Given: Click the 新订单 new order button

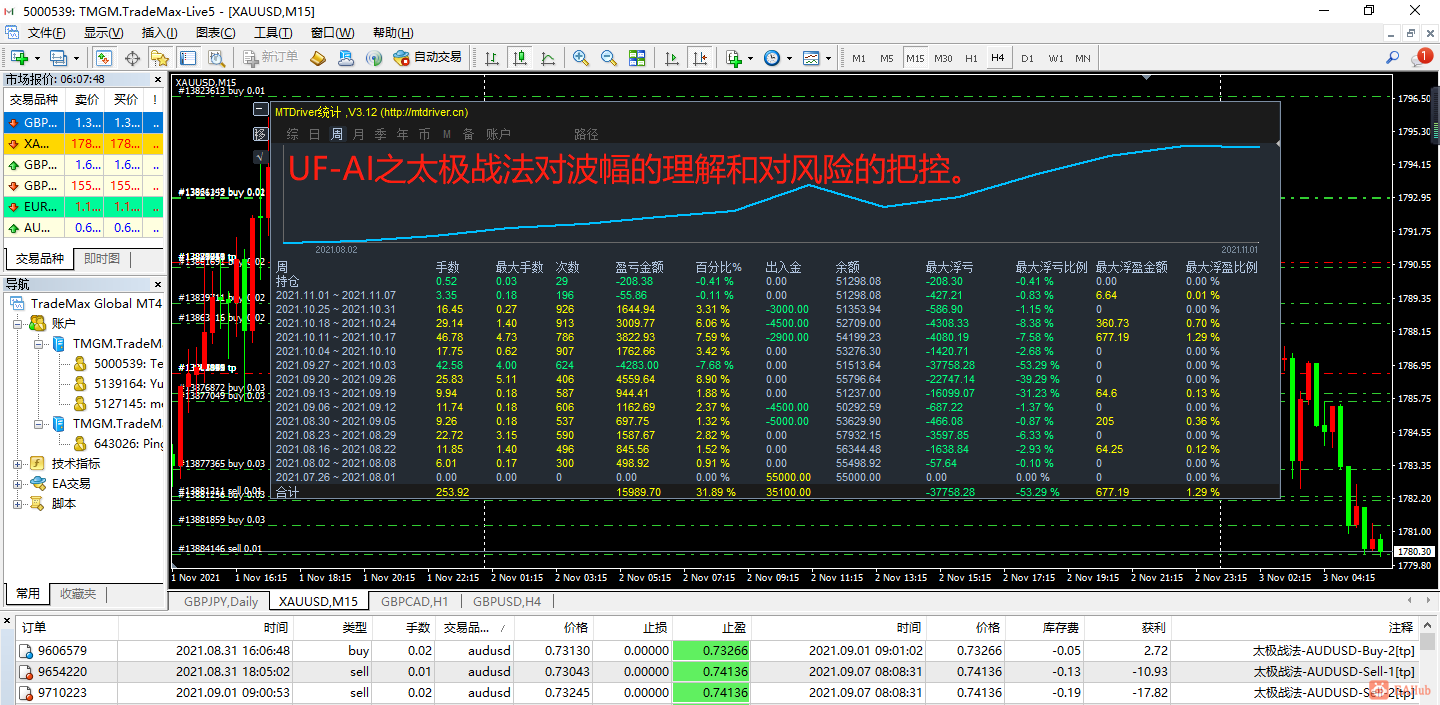Looking at the screenshot, I should 270,58.
